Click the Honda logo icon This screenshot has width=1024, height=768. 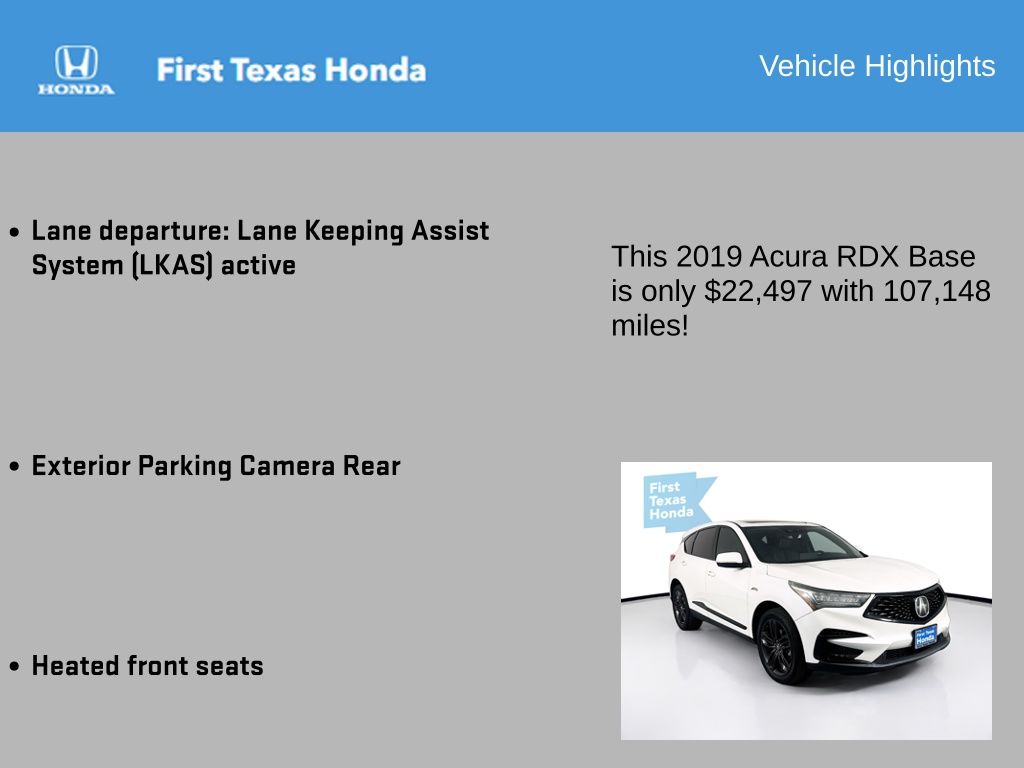76,63
